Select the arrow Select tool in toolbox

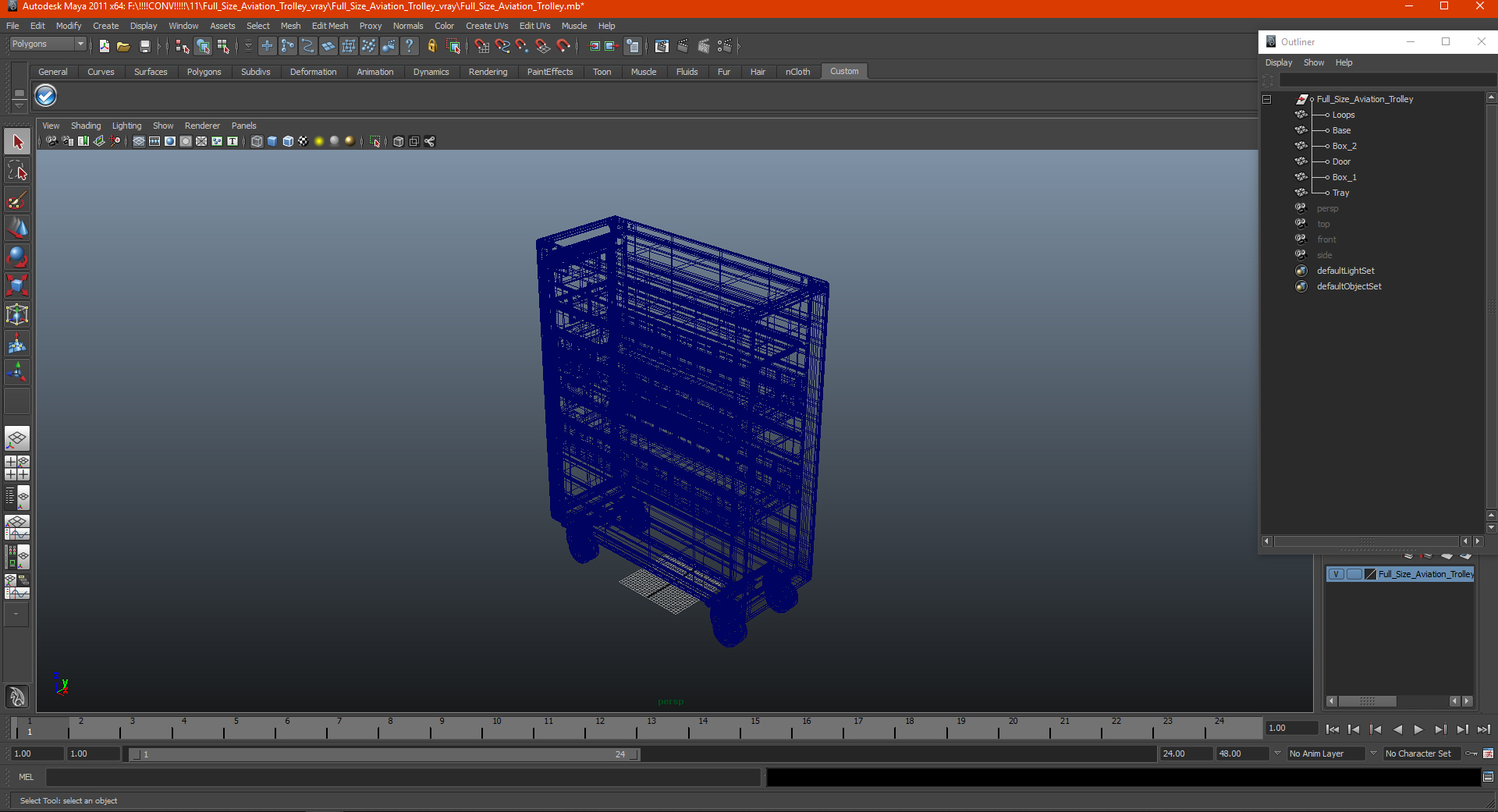coord(17,142)
